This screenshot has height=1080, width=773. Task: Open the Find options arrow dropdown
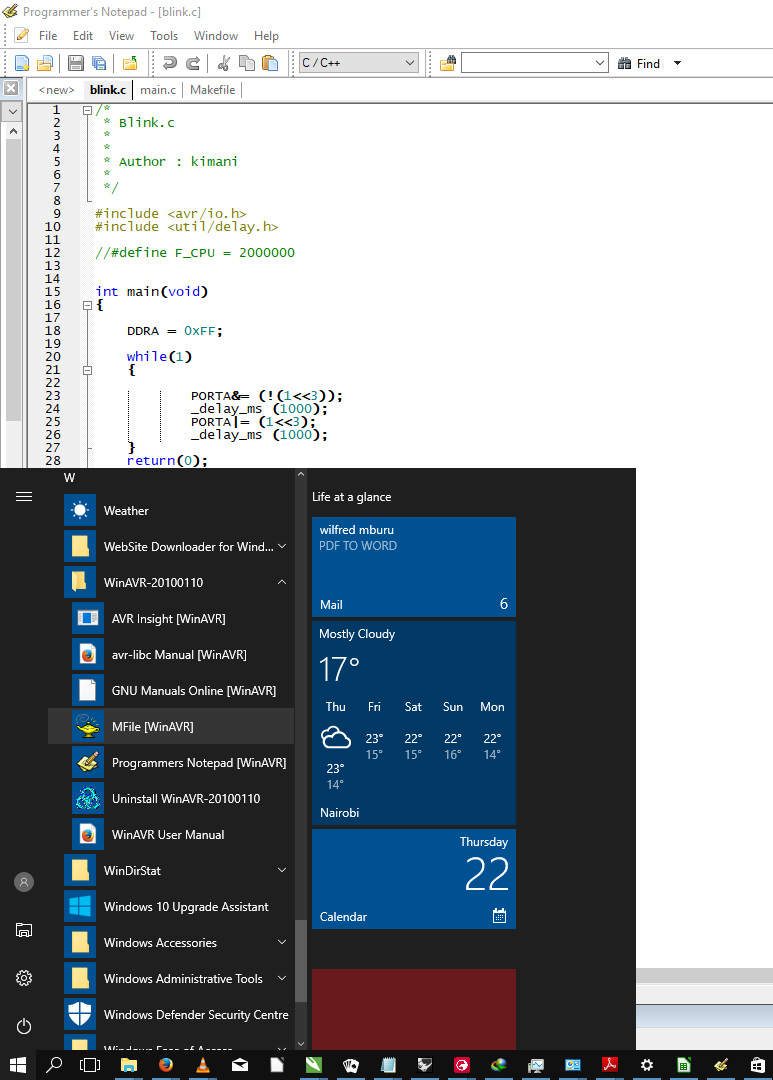pyautogui.click(x=677, y=63)
